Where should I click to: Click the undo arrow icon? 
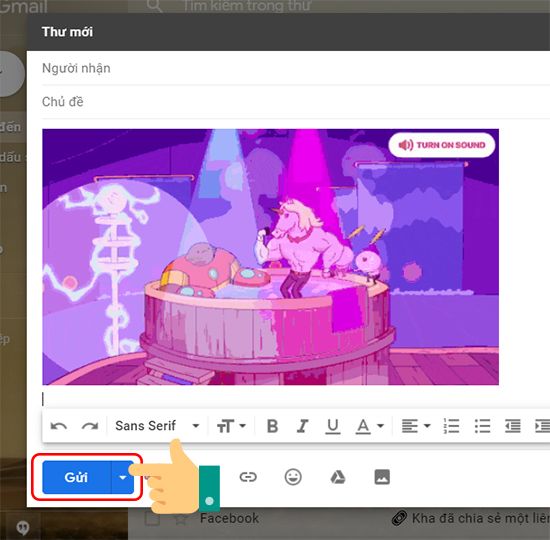pyautogui.click(x=59, y=426)
